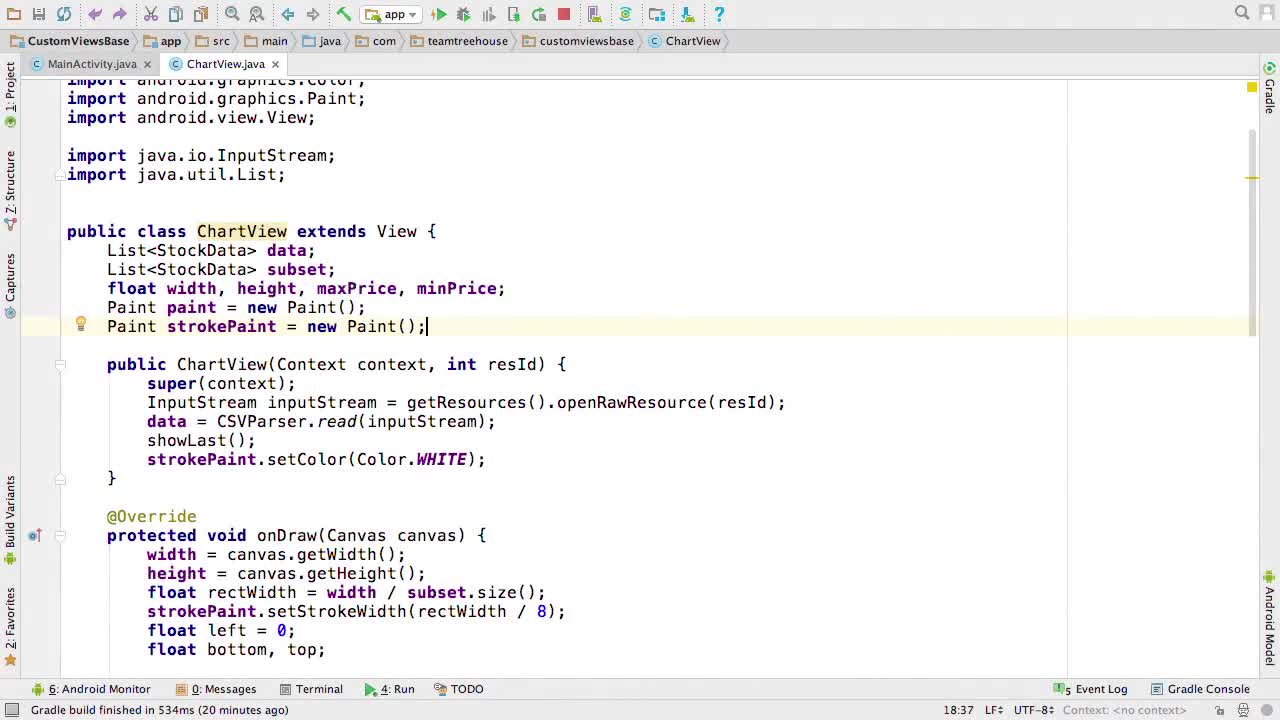1280x720 pixels.
Task: Click the java breadcrumb folder
Action: (321, 41)
